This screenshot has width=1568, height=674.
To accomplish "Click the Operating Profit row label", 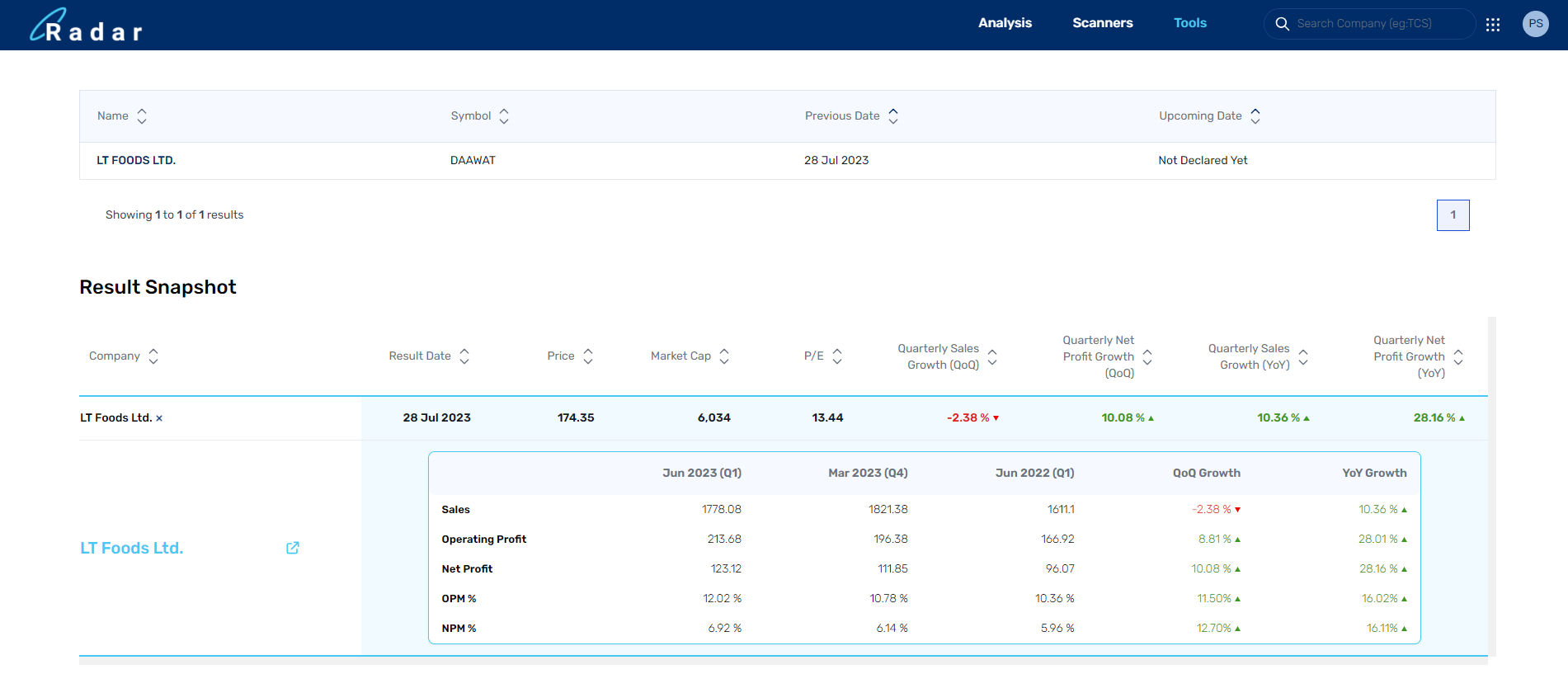I will pos(483,540).
